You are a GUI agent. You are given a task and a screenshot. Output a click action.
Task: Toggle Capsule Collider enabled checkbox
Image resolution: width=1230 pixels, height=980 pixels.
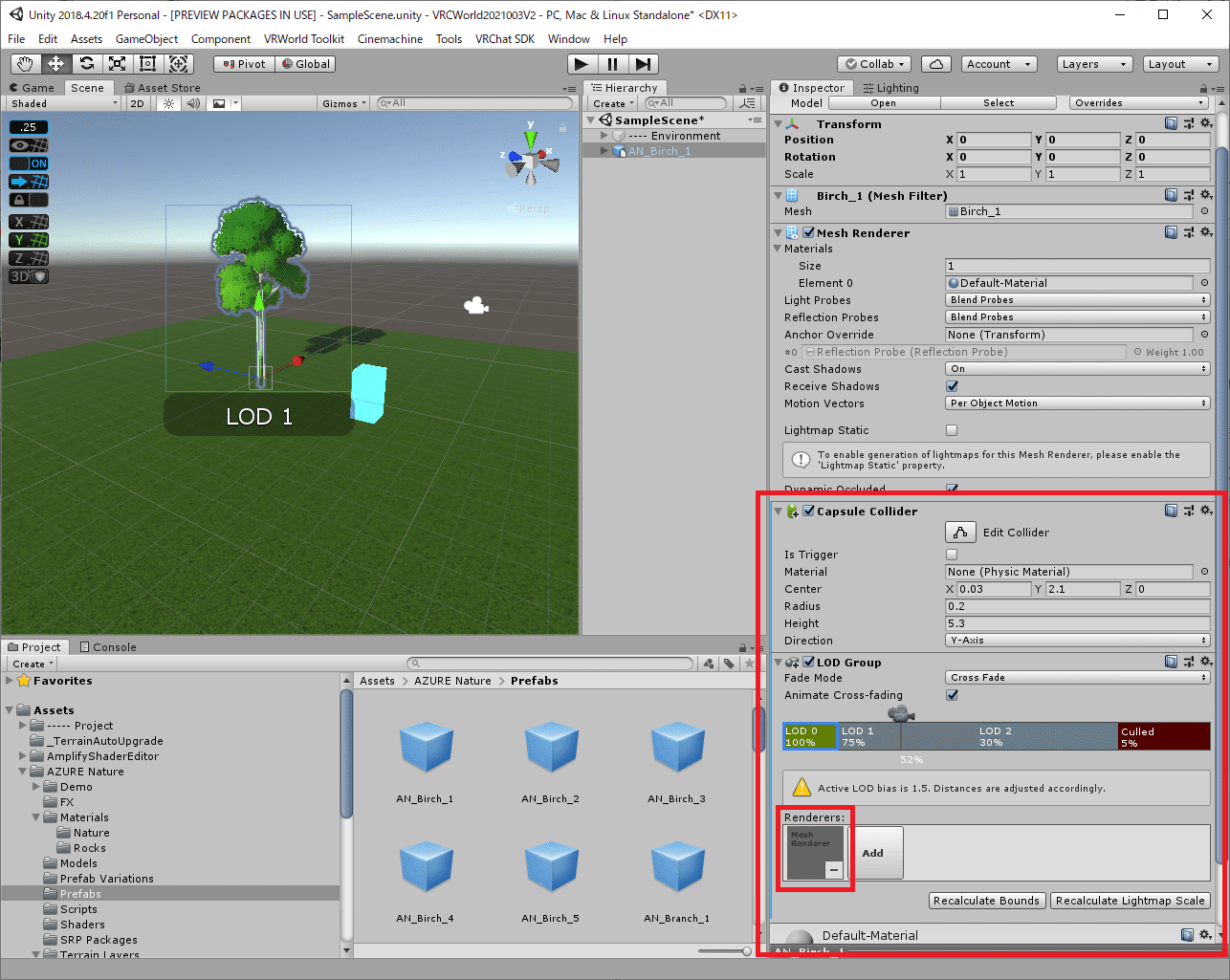[809, 512]
